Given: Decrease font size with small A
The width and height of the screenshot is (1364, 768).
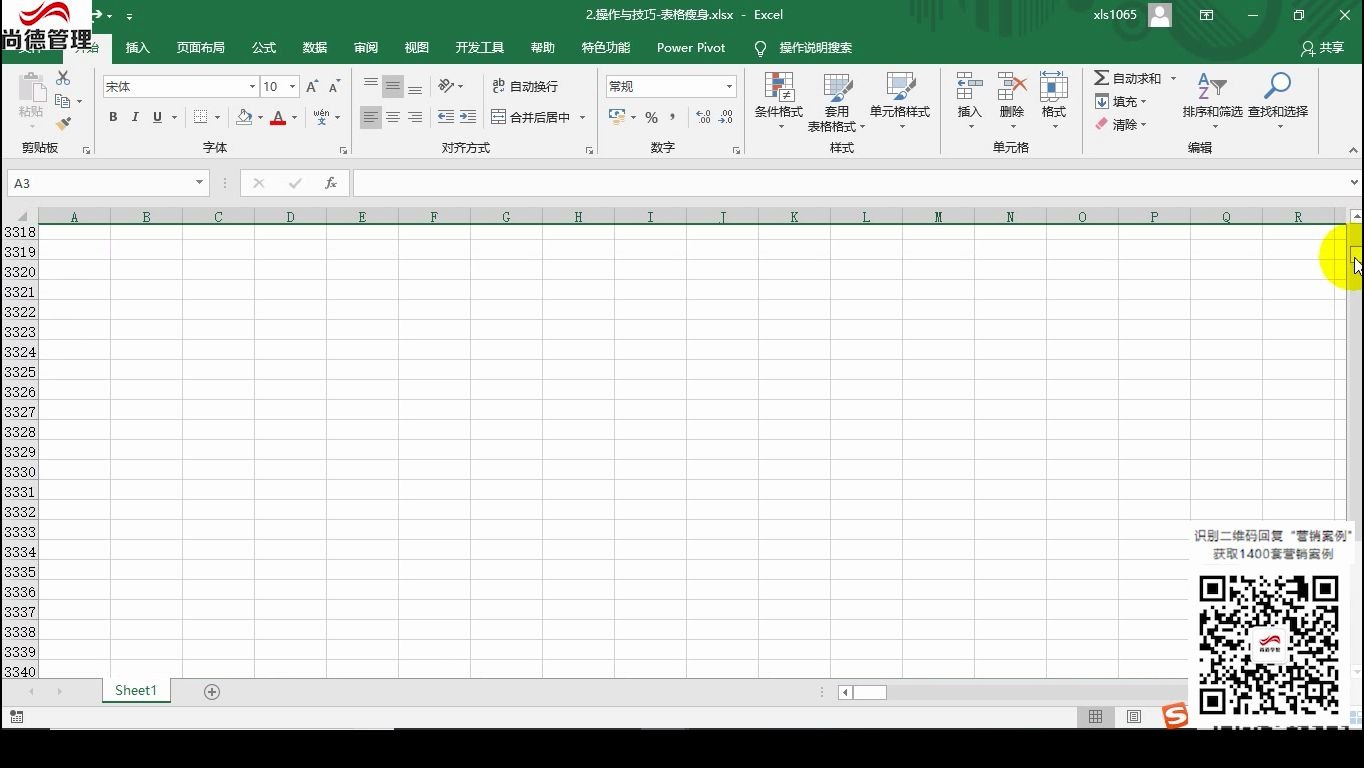Looking at the screenshot, I should pyautogui.click(x=335, y=87).
